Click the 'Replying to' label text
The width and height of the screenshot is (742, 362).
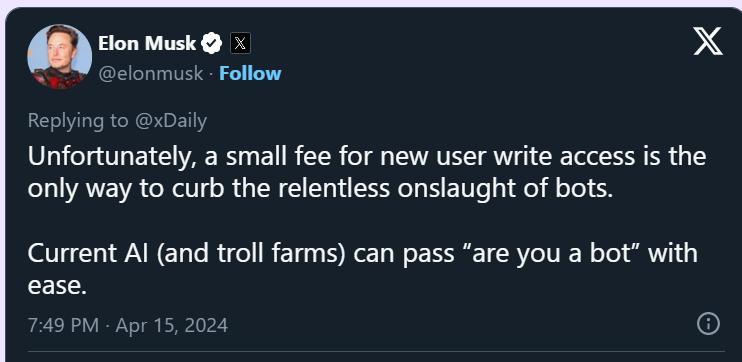[x=78, y=121]
